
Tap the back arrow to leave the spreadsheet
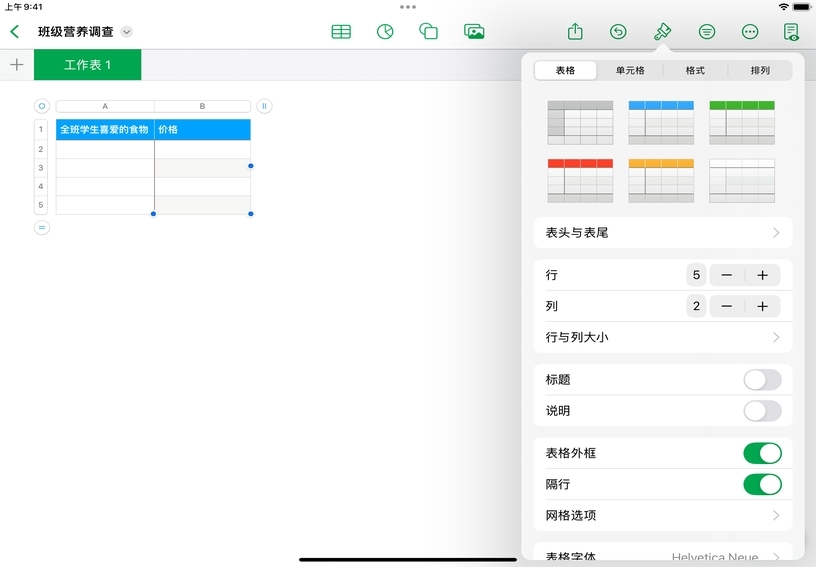(x=15, y=32)
